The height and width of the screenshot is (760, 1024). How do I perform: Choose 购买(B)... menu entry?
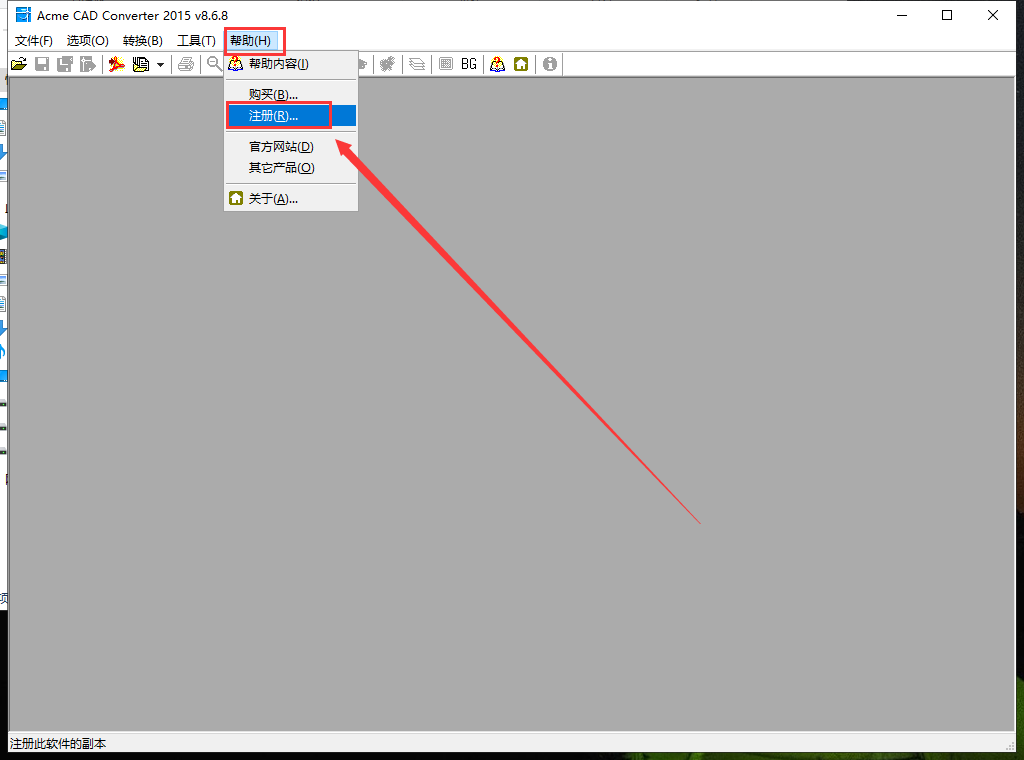tap(291, 95)
